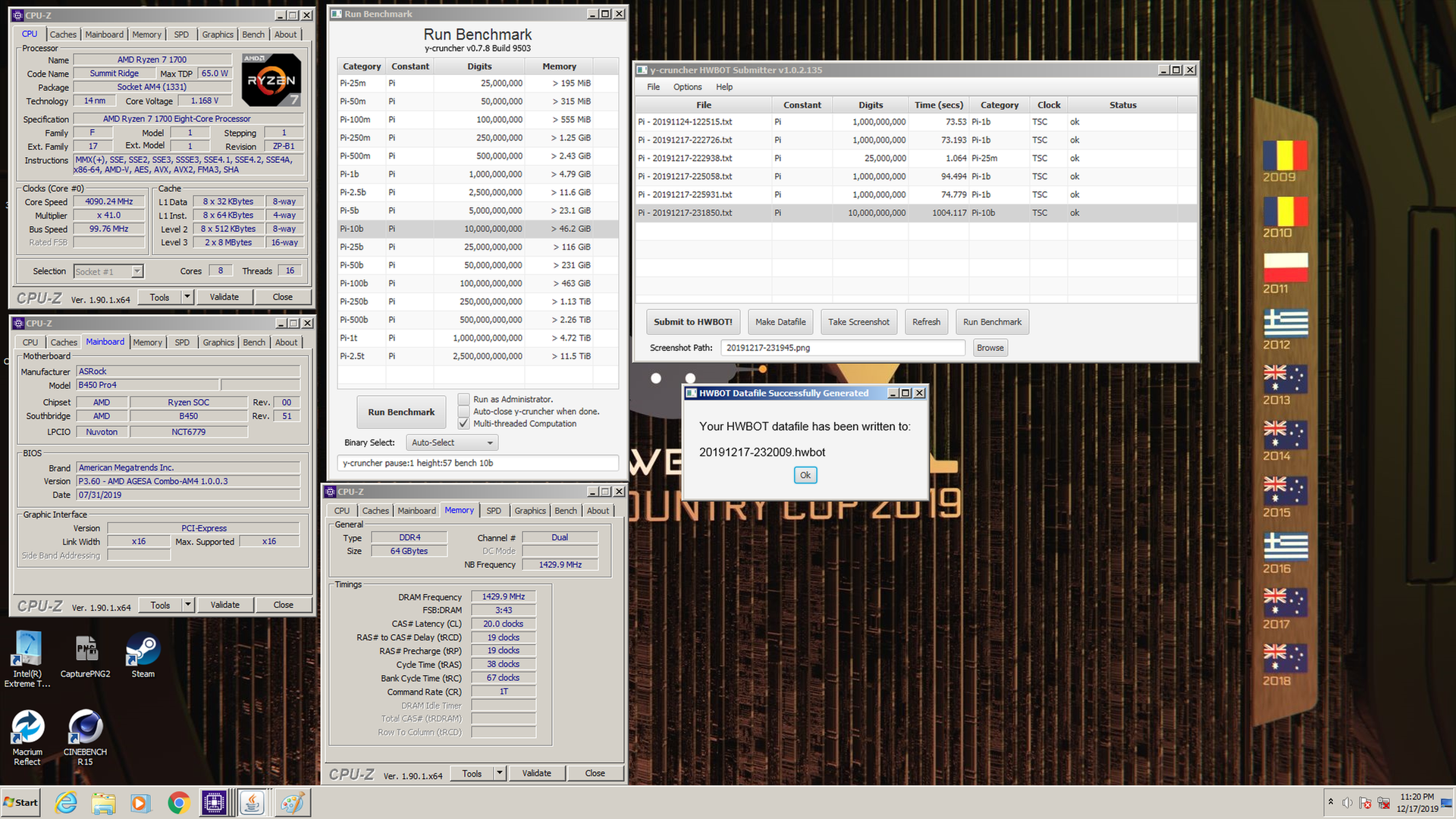
Task: Click the show desktop icon by the clock
Action: click(x=1447, y=802)
